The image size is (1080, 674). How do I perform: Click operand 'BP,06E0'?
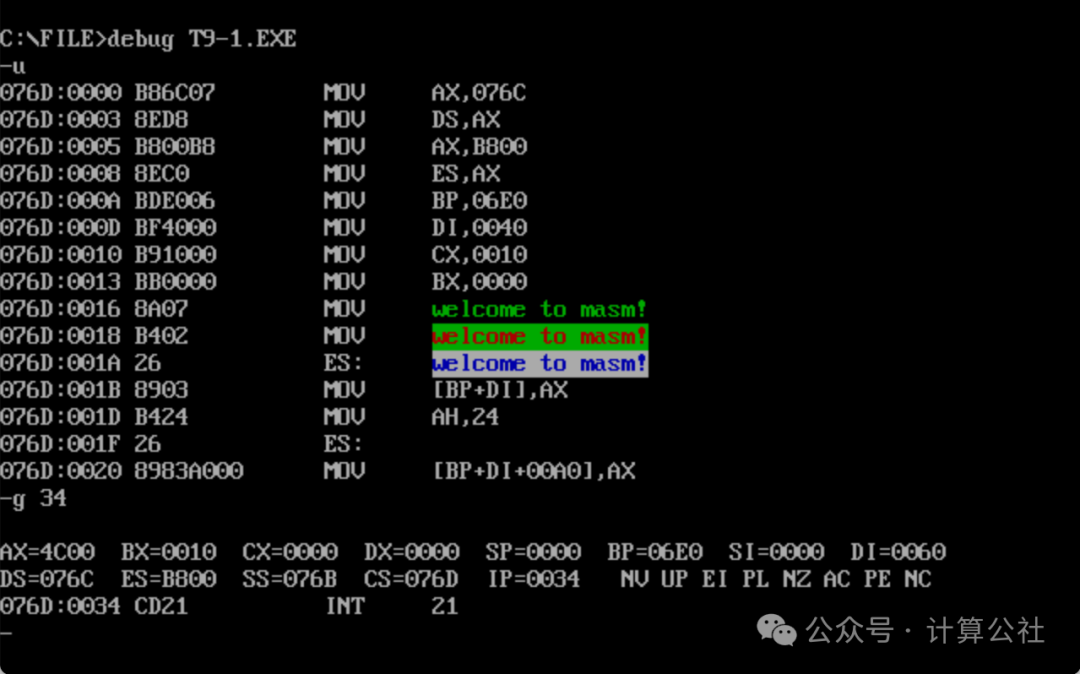pos(479,201)
